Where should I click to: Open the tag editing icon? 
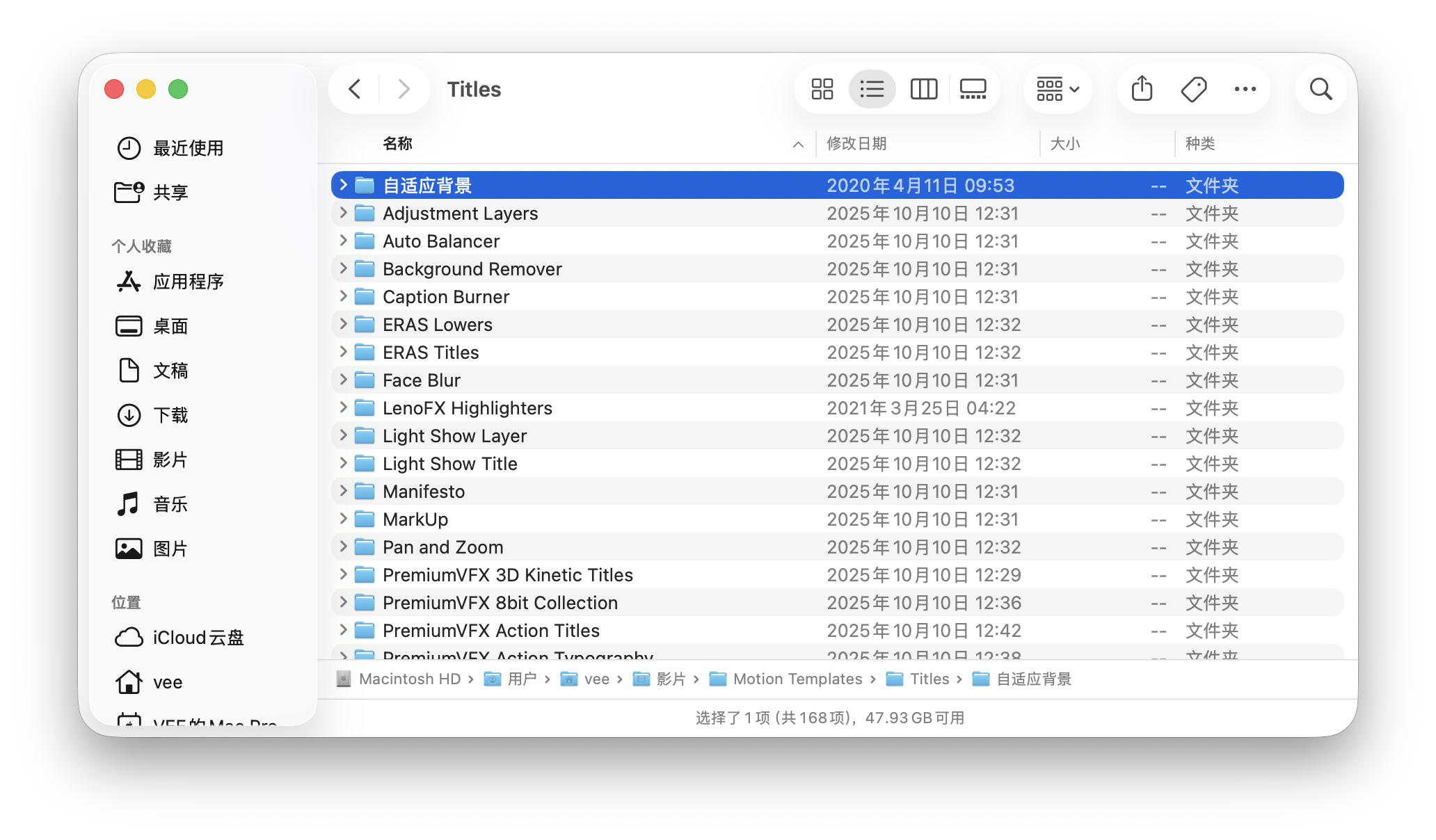click(x=1194, y=89)
